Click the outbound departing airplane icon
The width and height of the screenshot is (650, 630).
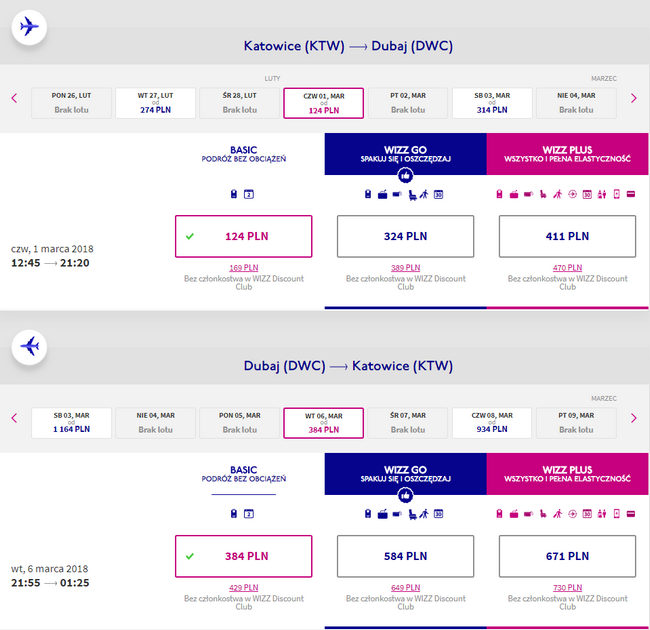tap(29, 27)
